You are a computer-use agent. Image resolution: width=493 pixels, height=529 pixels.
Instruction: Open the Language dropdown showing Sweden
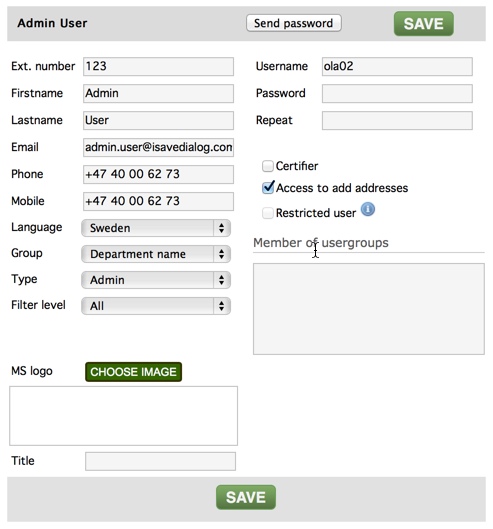156,228
